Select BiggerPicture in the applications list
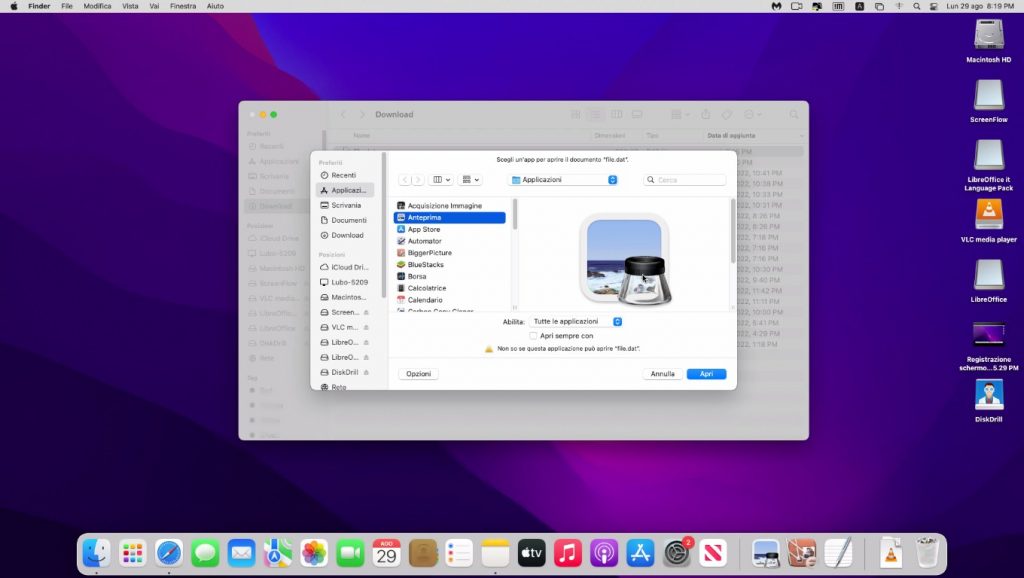 coord(429,253)
